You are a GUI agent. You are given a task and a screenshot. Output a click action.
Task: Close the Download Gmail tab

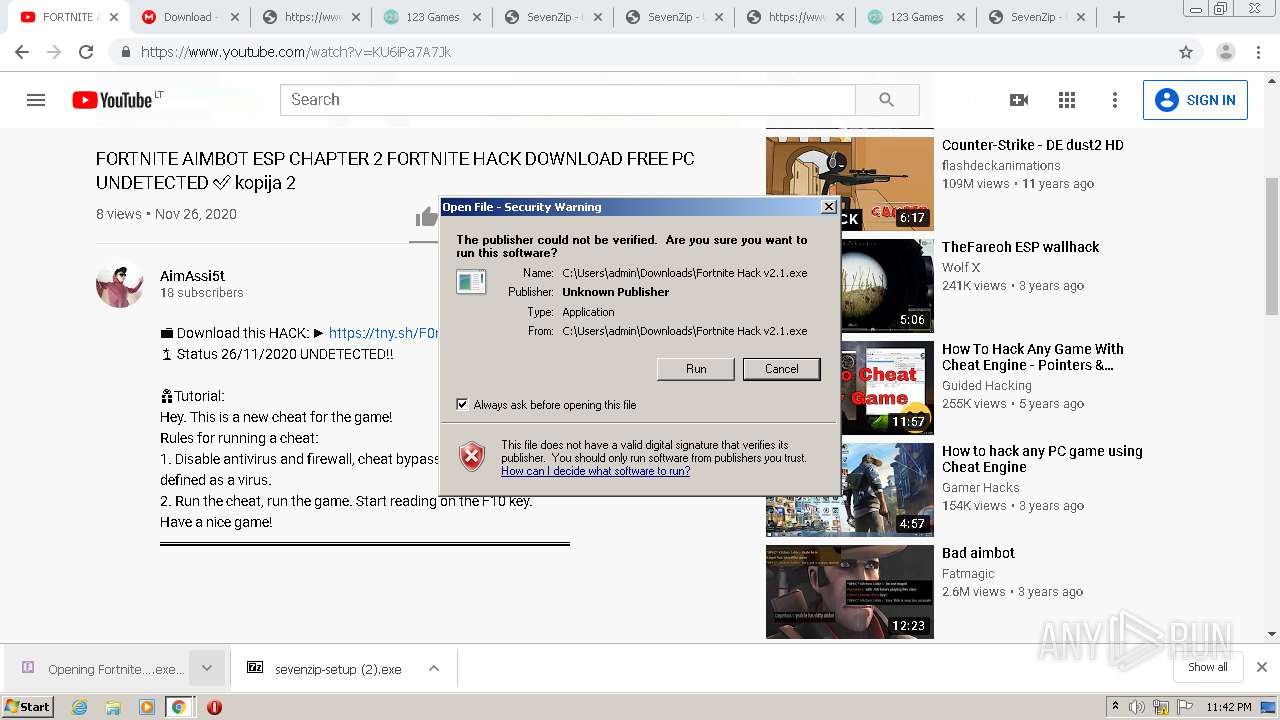[234, 17]
